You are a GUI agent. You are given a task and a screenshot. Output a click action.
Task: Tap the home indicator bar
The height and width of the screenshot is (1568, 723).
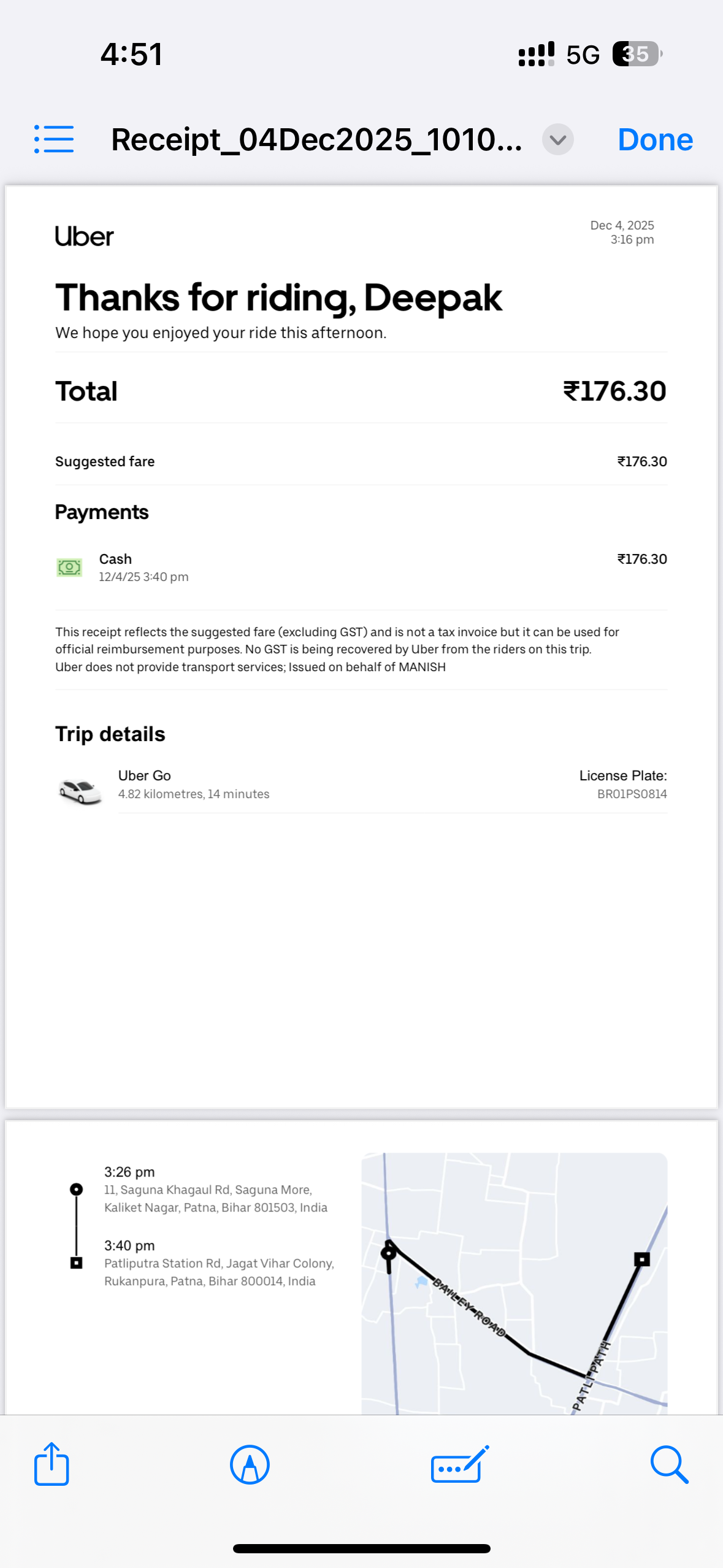point(361,1548)
